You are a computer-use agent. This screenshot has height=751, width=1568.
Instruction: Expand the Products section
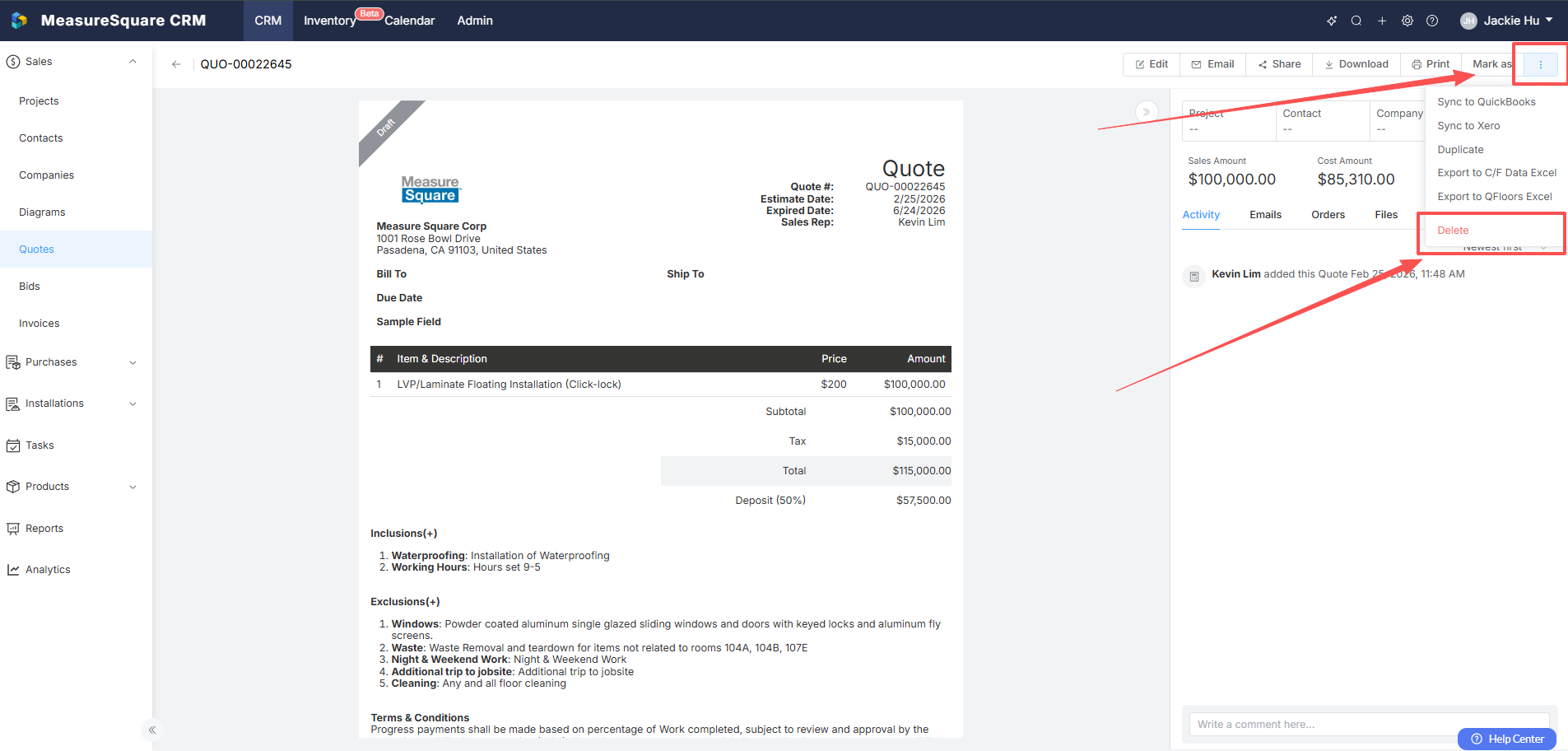(133, 487)
